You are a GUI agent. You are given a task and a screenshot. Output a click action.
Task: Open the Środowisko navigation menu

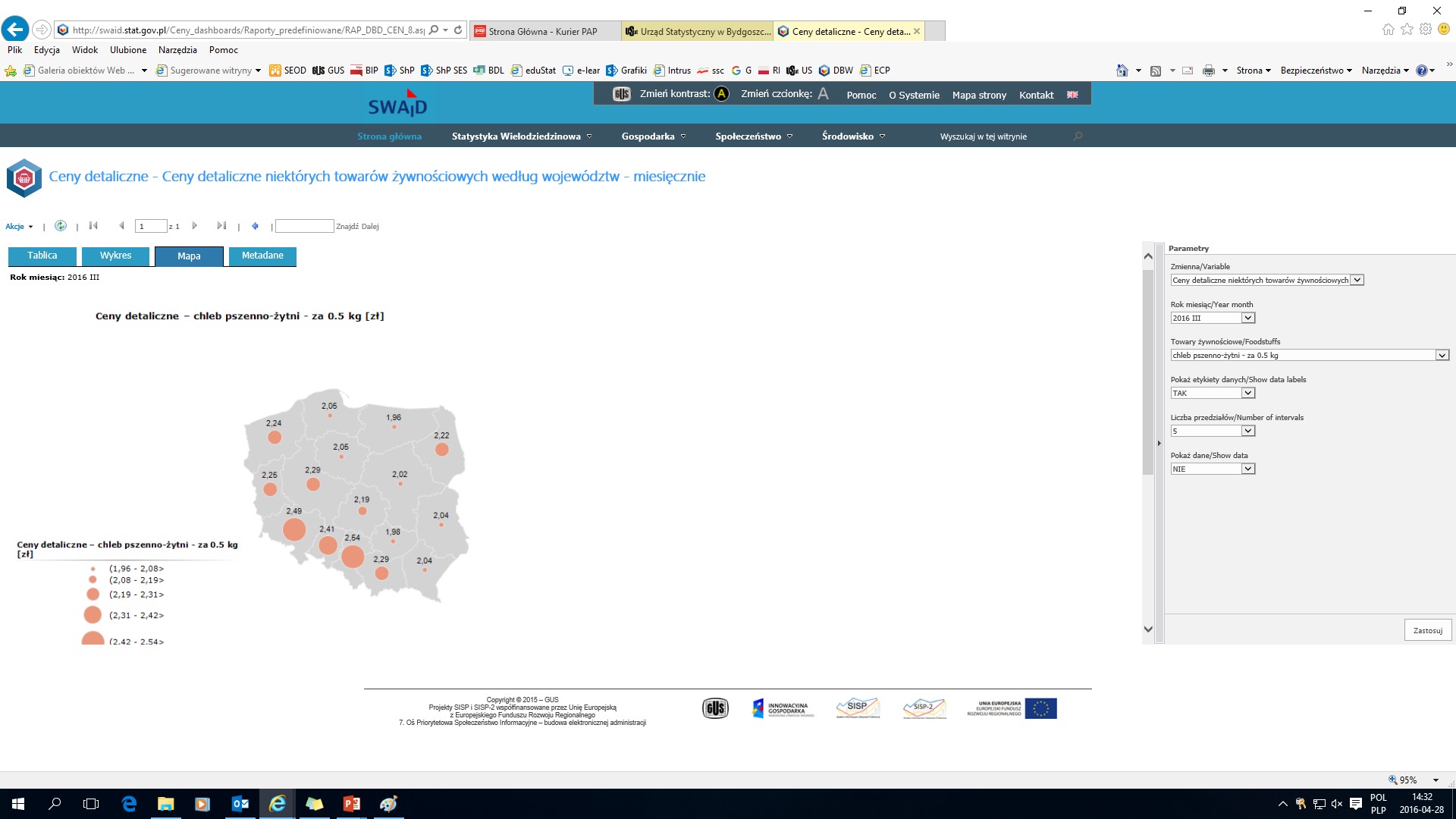click(853, 136)
